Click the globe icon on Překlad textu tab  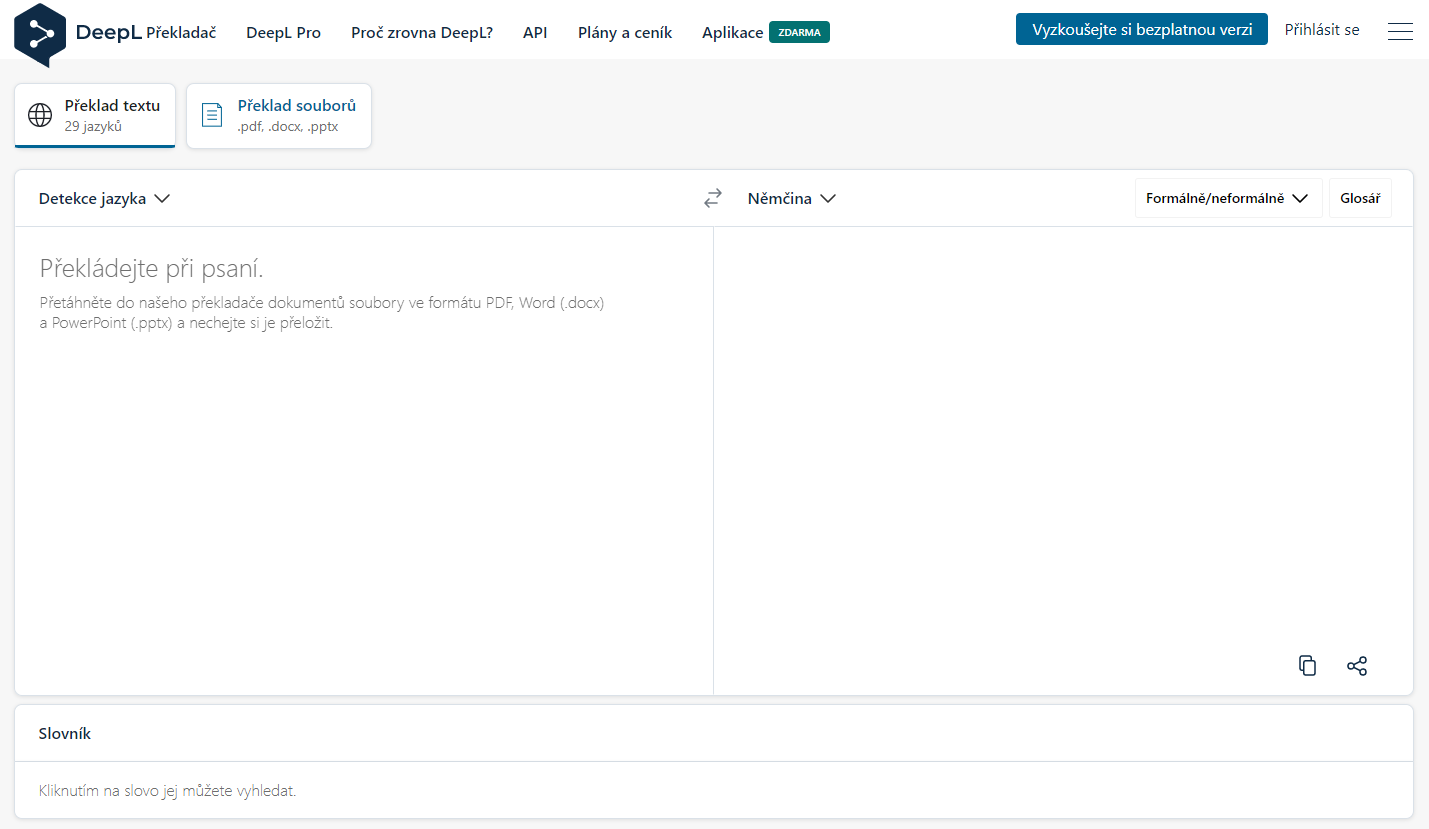tap(40, 115)
